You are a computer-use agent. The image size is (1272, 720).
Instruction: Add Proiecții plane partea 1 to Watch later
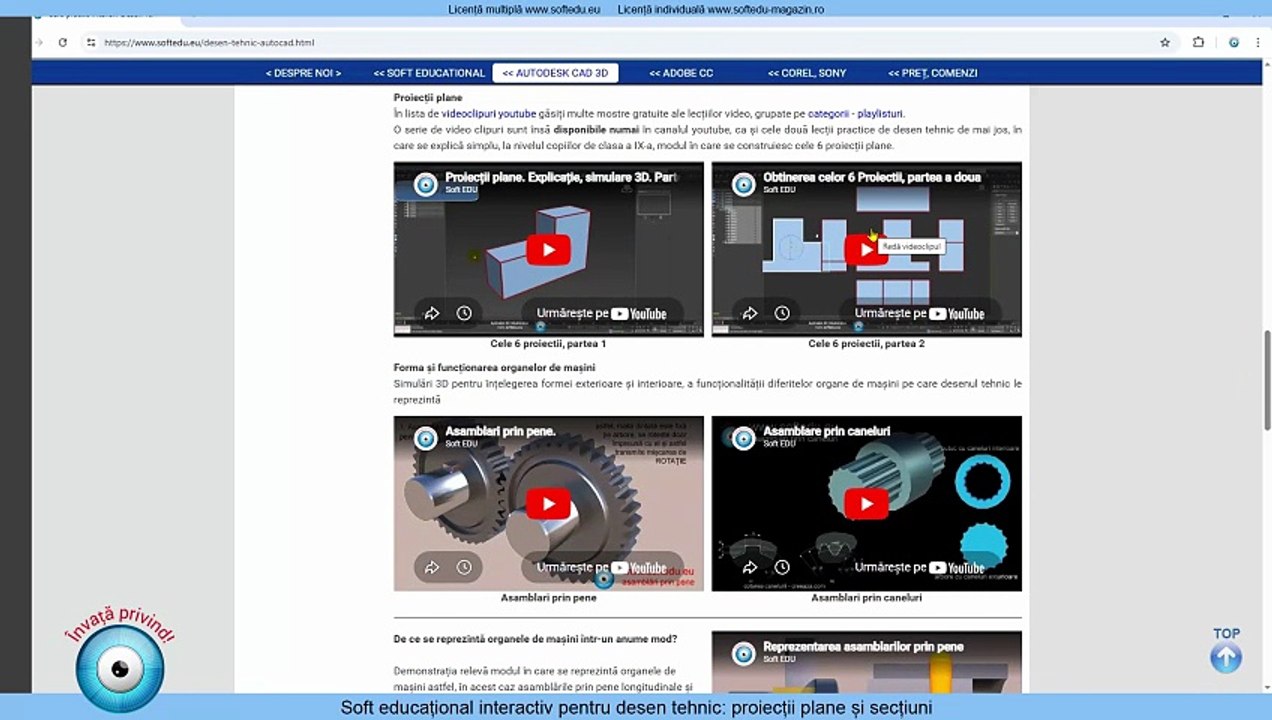464,313
